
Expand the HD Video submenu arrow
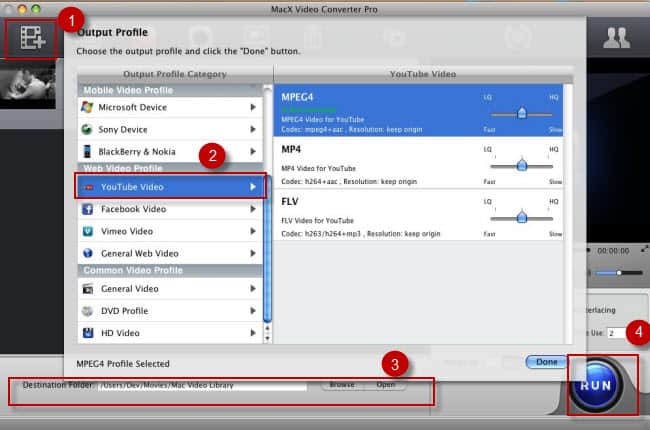click(x=253, y=333)
